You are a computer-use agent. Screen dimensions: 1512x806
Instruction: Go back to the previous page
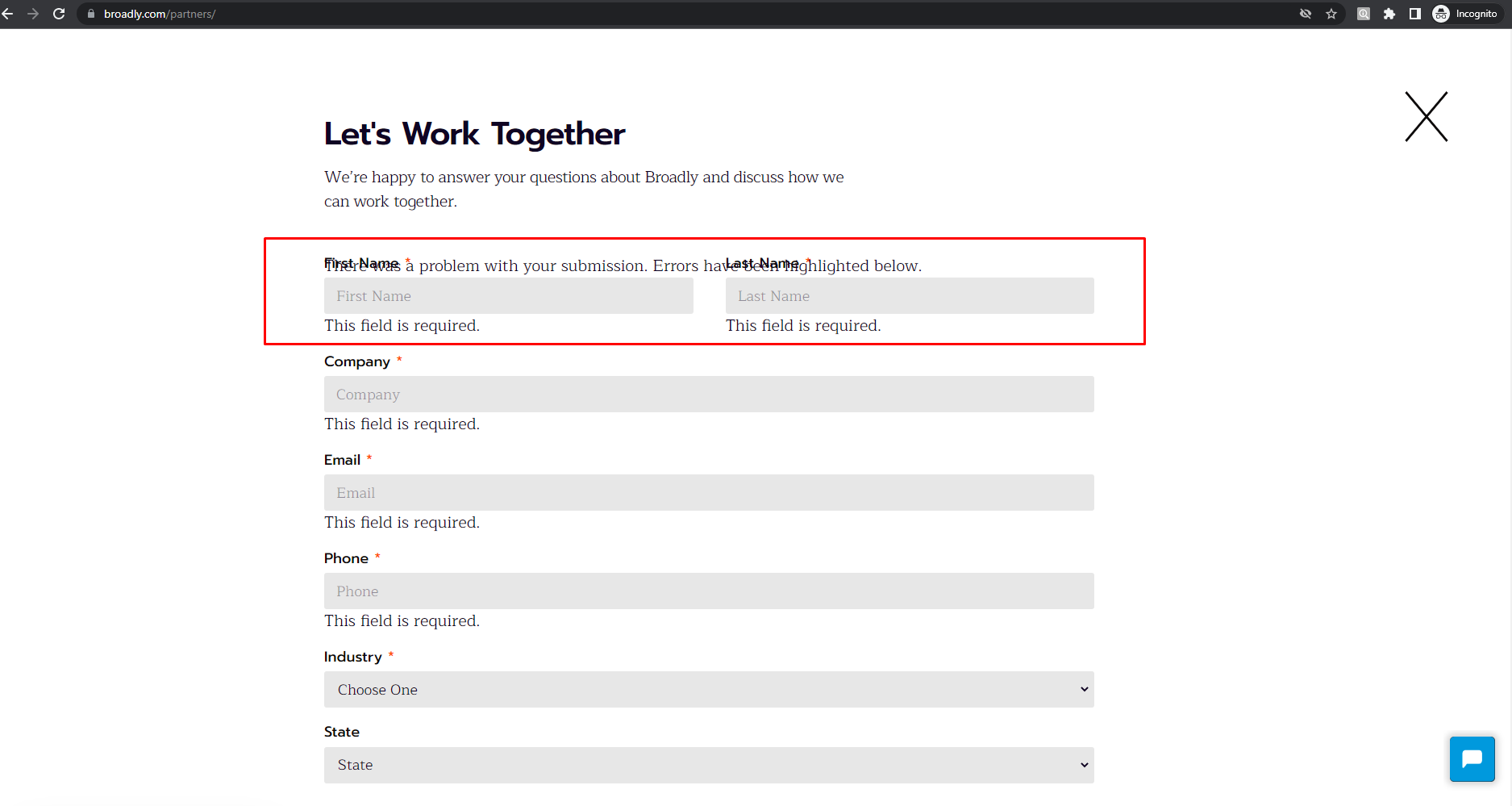8,14
